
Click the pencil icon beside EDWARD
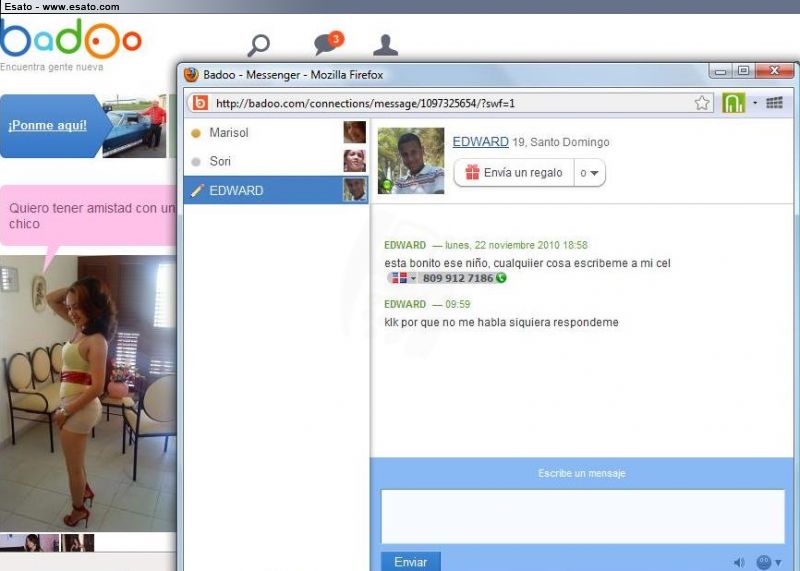point(196,190)
